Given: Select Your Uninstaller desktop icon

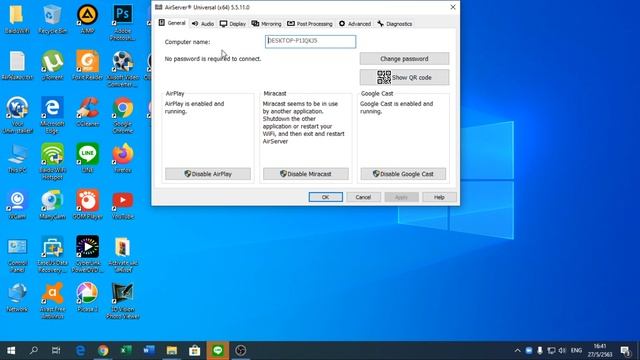Looking at the screenshot, I should pos(17,116).
